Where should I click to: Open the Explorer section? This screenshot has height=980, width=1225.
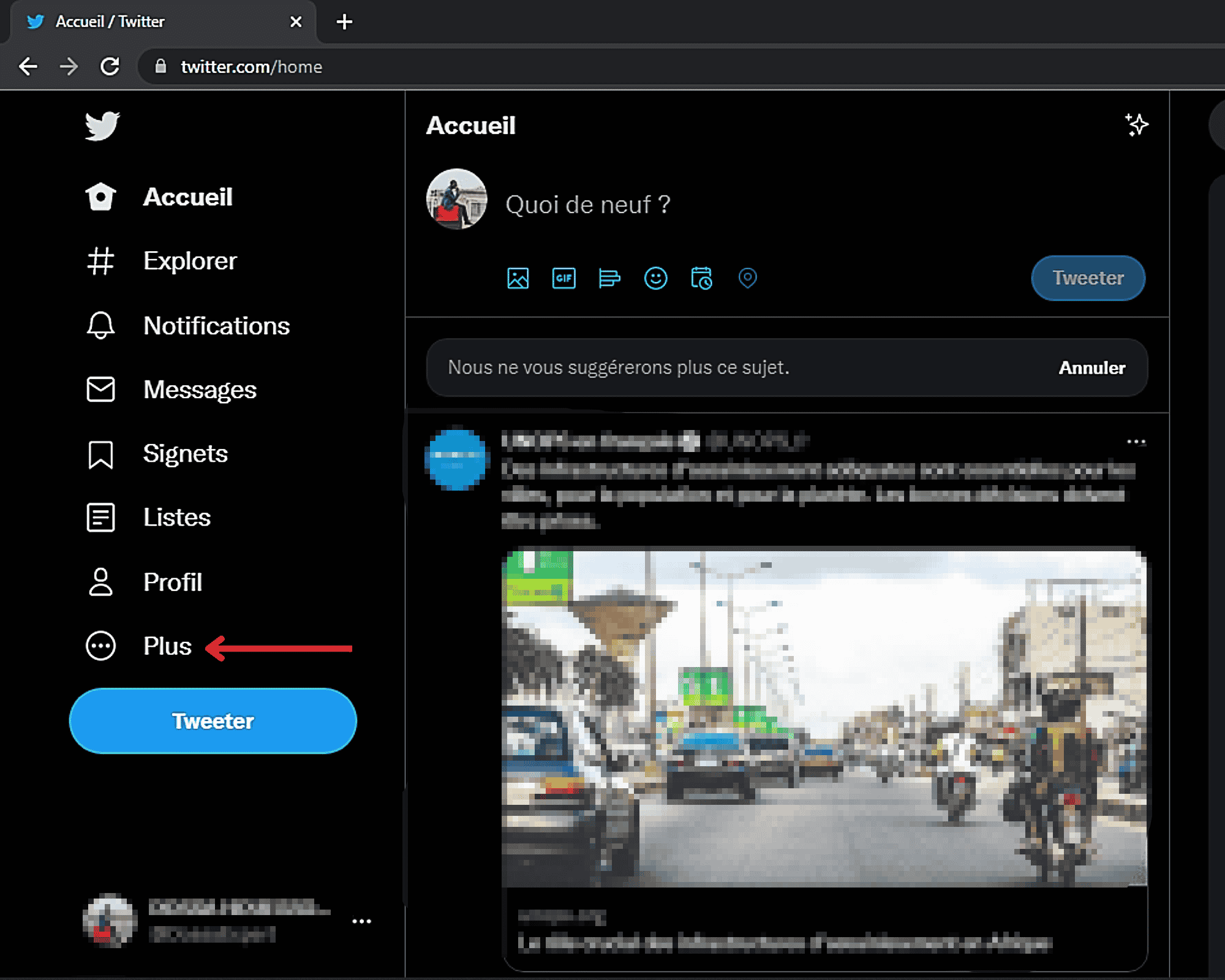(x=162, y=262)
